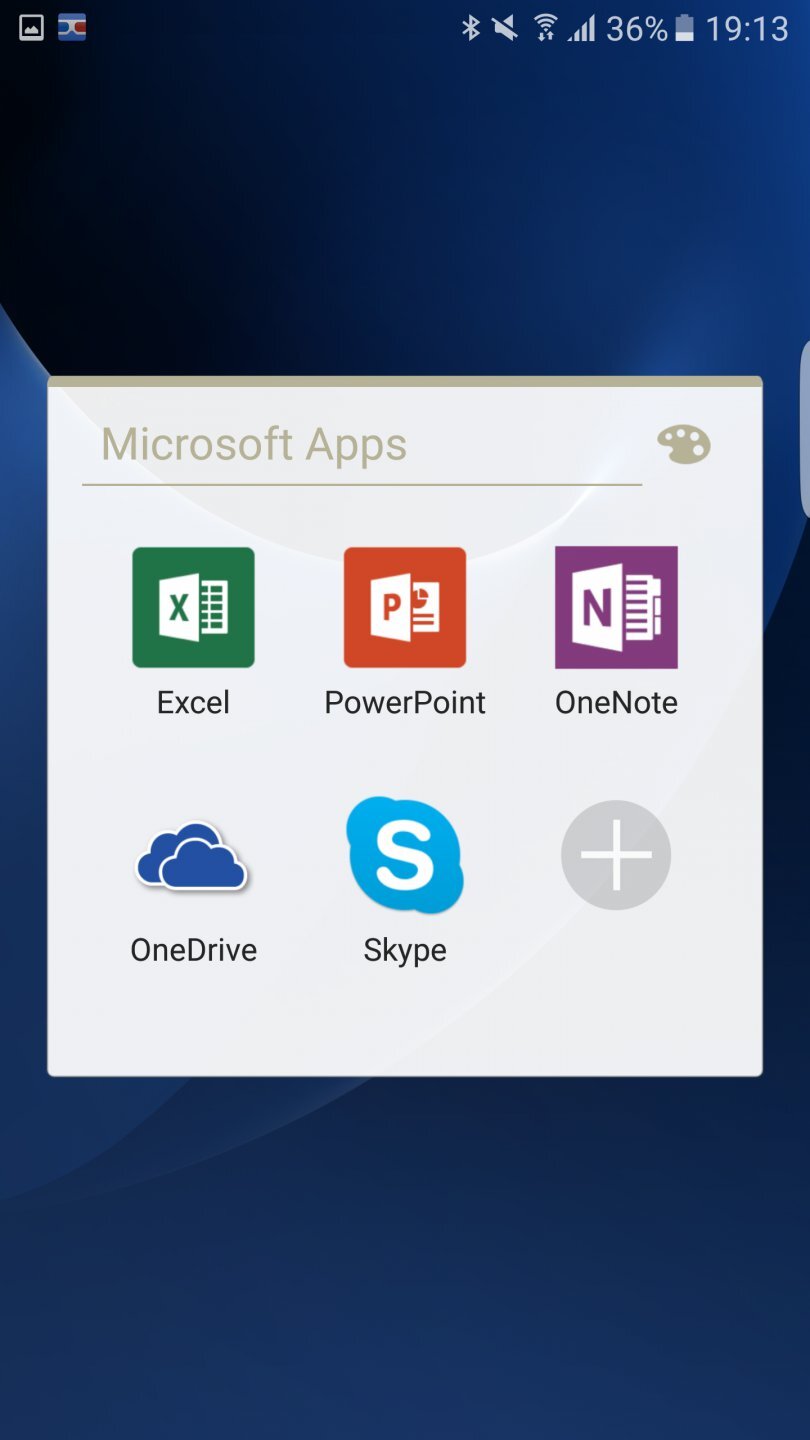The height and width of the screenshot is (1440, 810).
Task: Tap the edge panel handle on right
Action: tap(804, 430)
